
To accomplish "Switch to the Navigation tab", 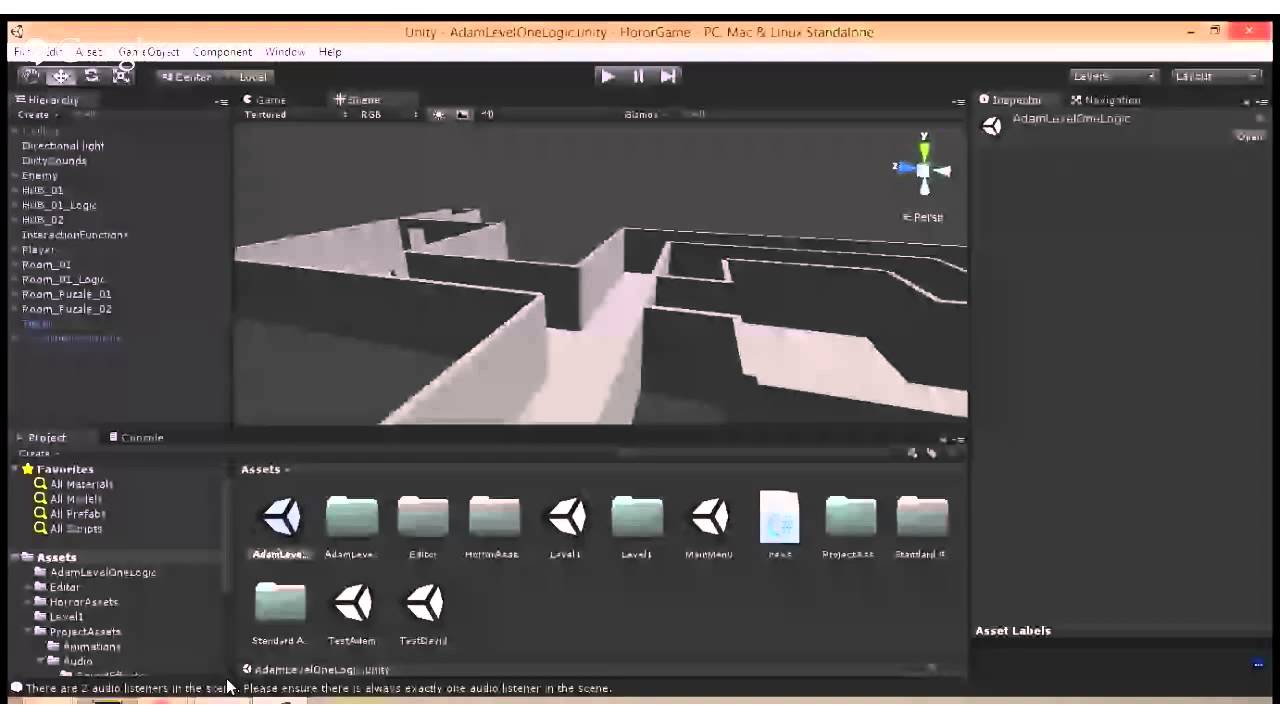I will point(1106,100).
